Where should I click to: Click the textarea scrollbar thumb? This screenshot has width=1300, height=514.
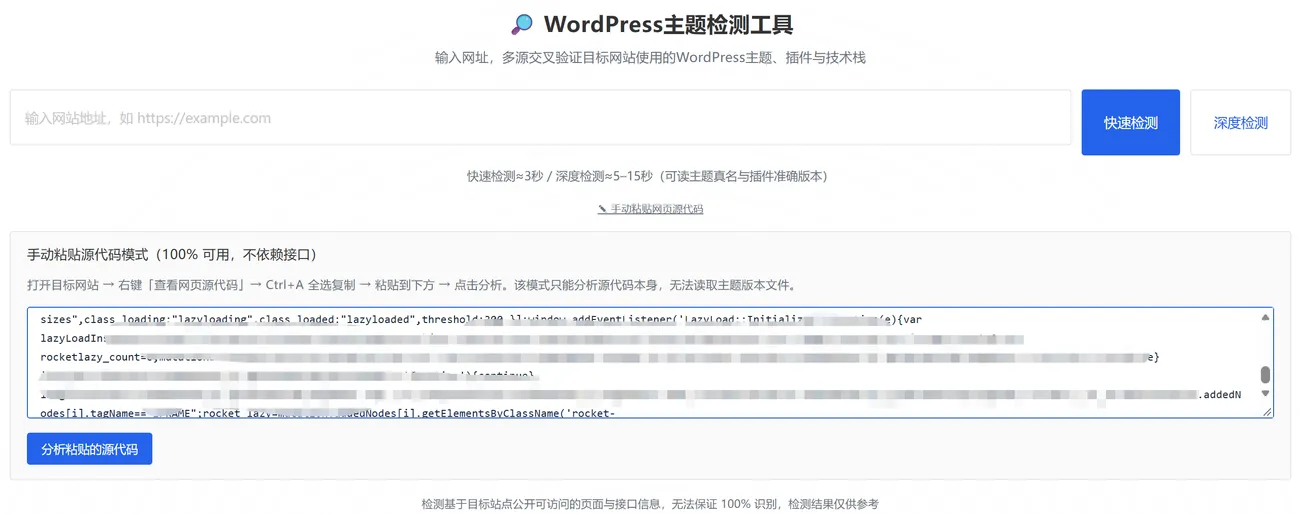[x=1265, y=375]
